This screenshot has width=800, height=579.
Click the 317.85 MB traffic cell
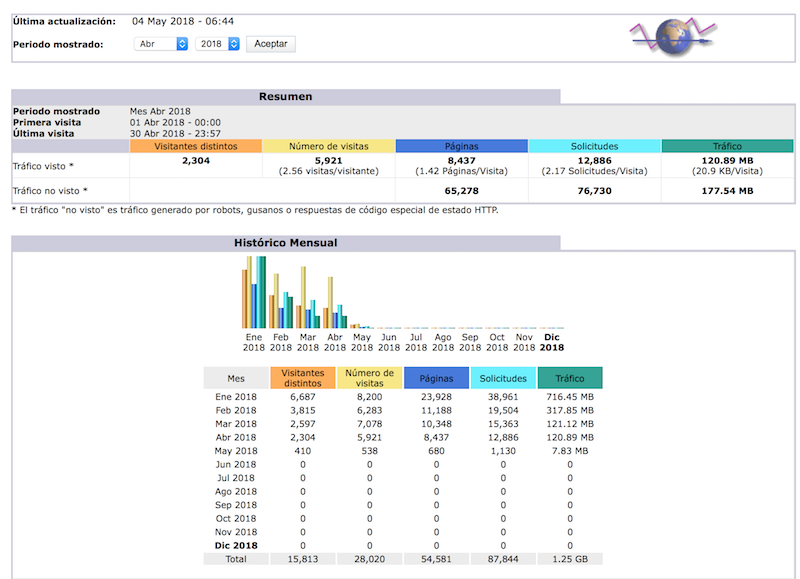tap(570, 410)
